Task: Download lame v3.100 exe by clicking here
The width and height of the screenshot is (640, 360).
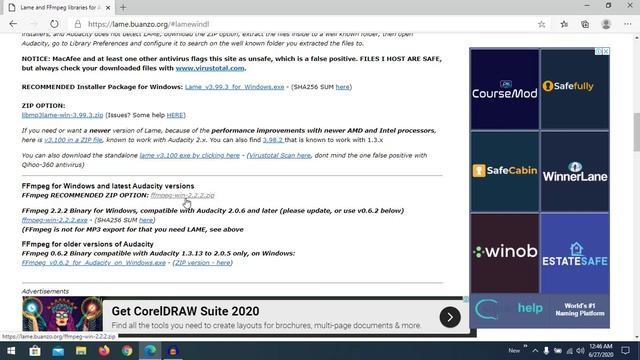Action: coord(189,156)
